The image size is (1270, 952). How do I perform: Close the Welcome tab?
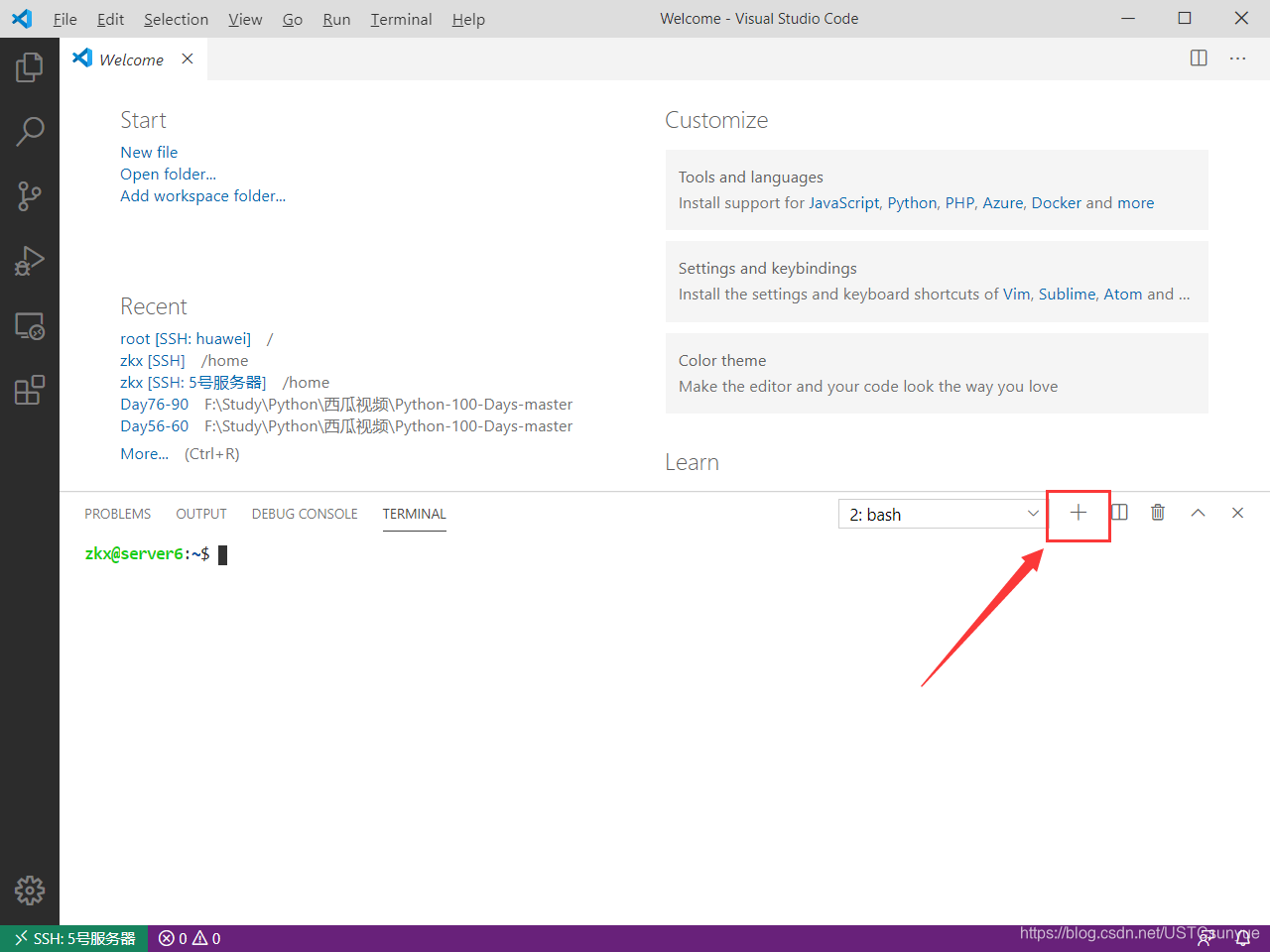pos(188,59)
